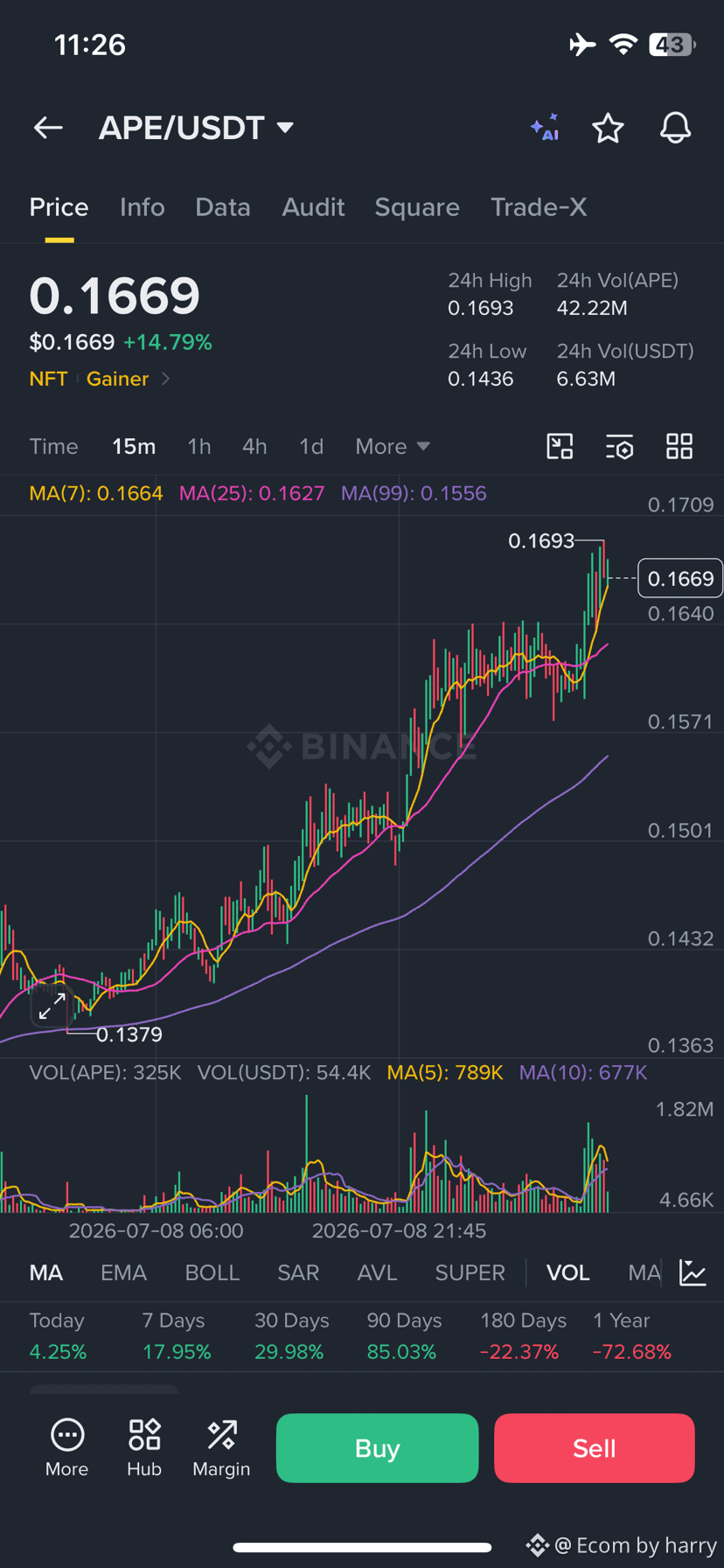Switch to the Data tab
This screenshot has width=724, height=1568.
[x=223, y=207]
